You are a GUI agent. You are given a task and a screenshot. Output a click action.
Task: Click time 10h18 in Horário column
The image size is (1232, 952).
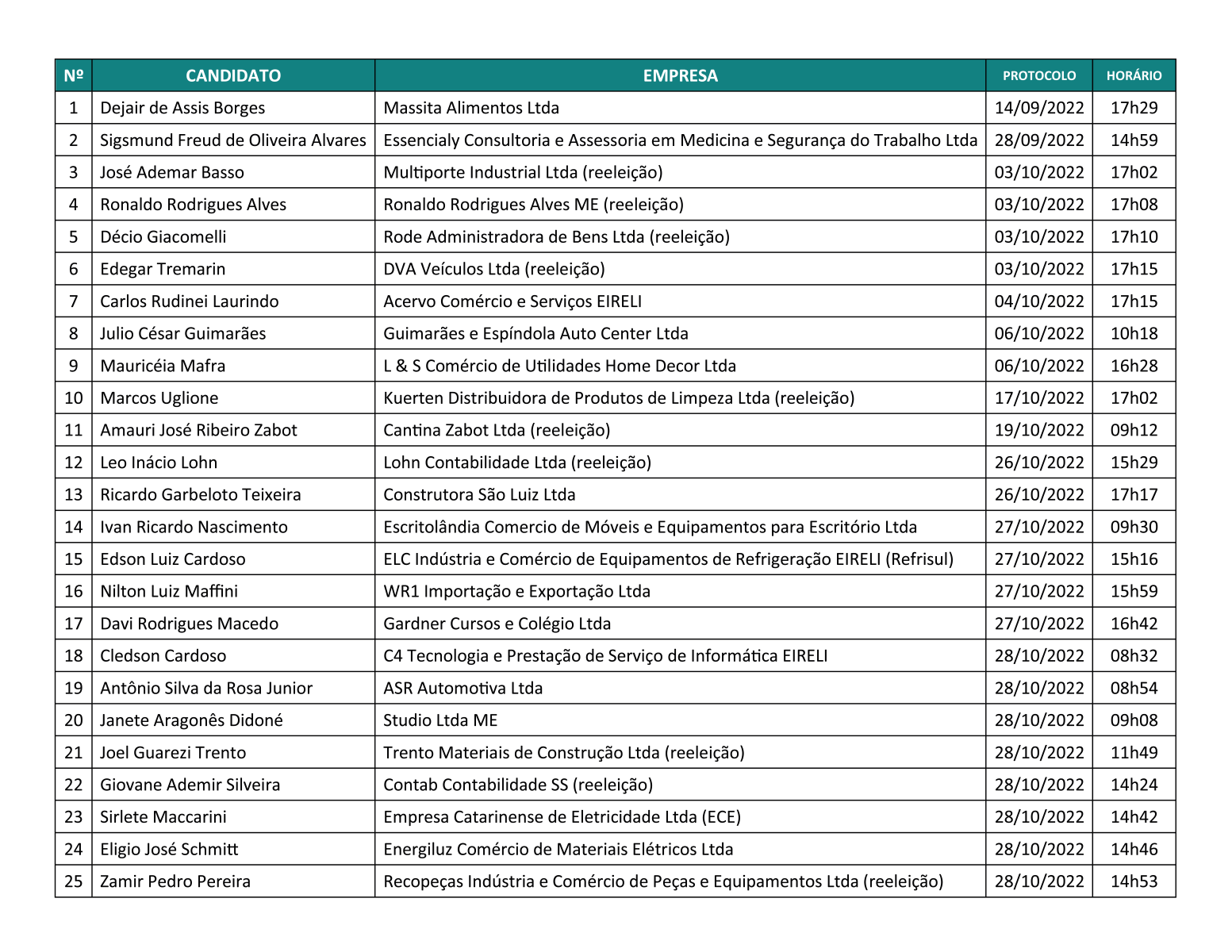pyautogui.click(x=1134, y=333)
